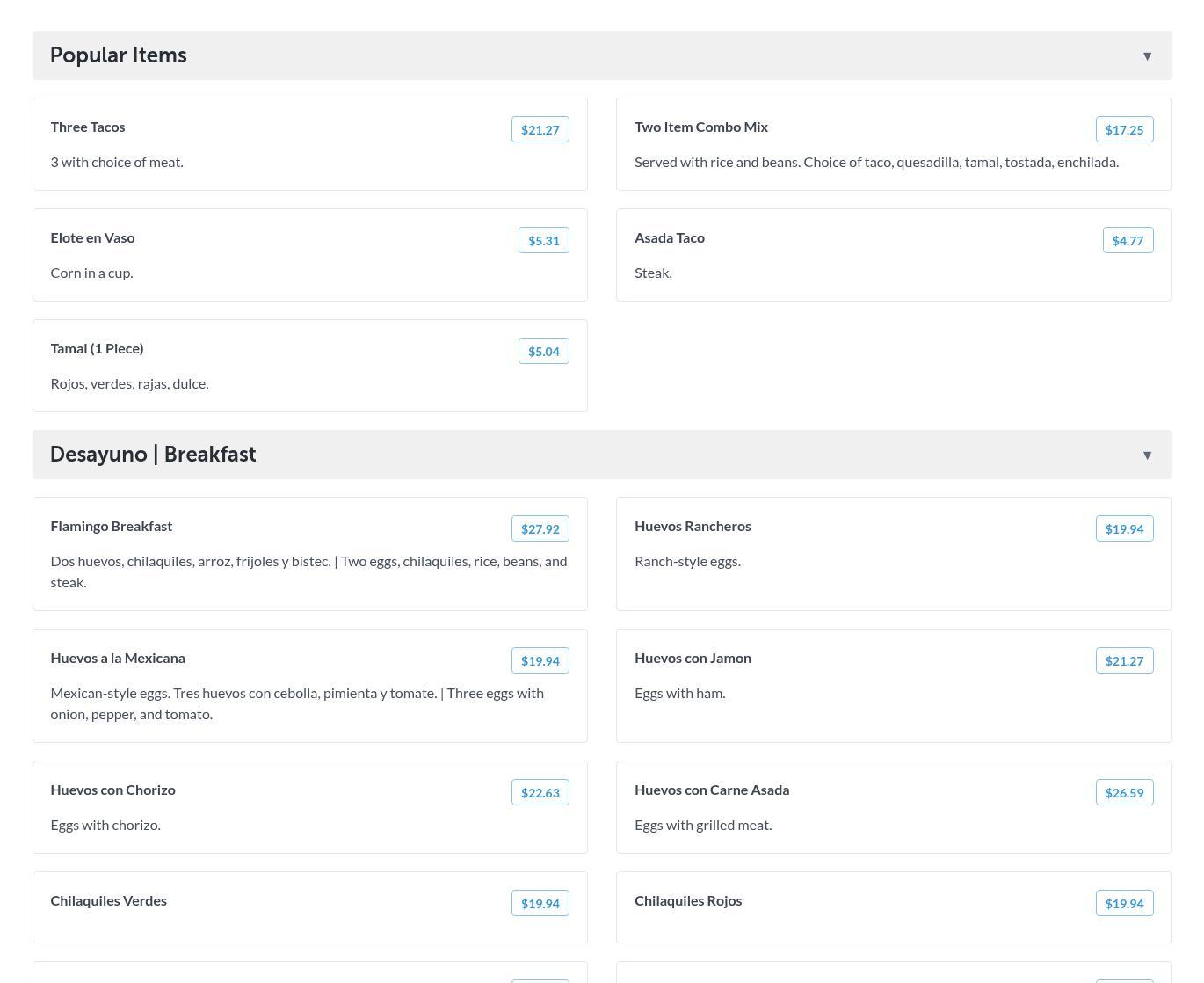This screenshot has width=1204, height=983.
Task: Choose Huevos con Carne Asada $26.59 price
Action: (x=1124, y=793)
